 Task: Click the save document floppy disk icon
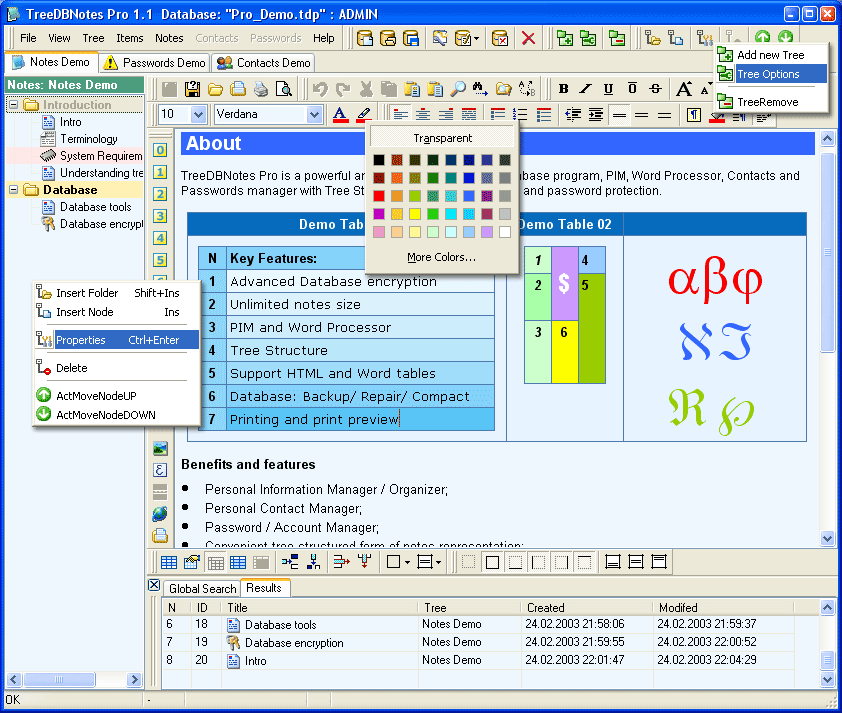tap(192, 89)
